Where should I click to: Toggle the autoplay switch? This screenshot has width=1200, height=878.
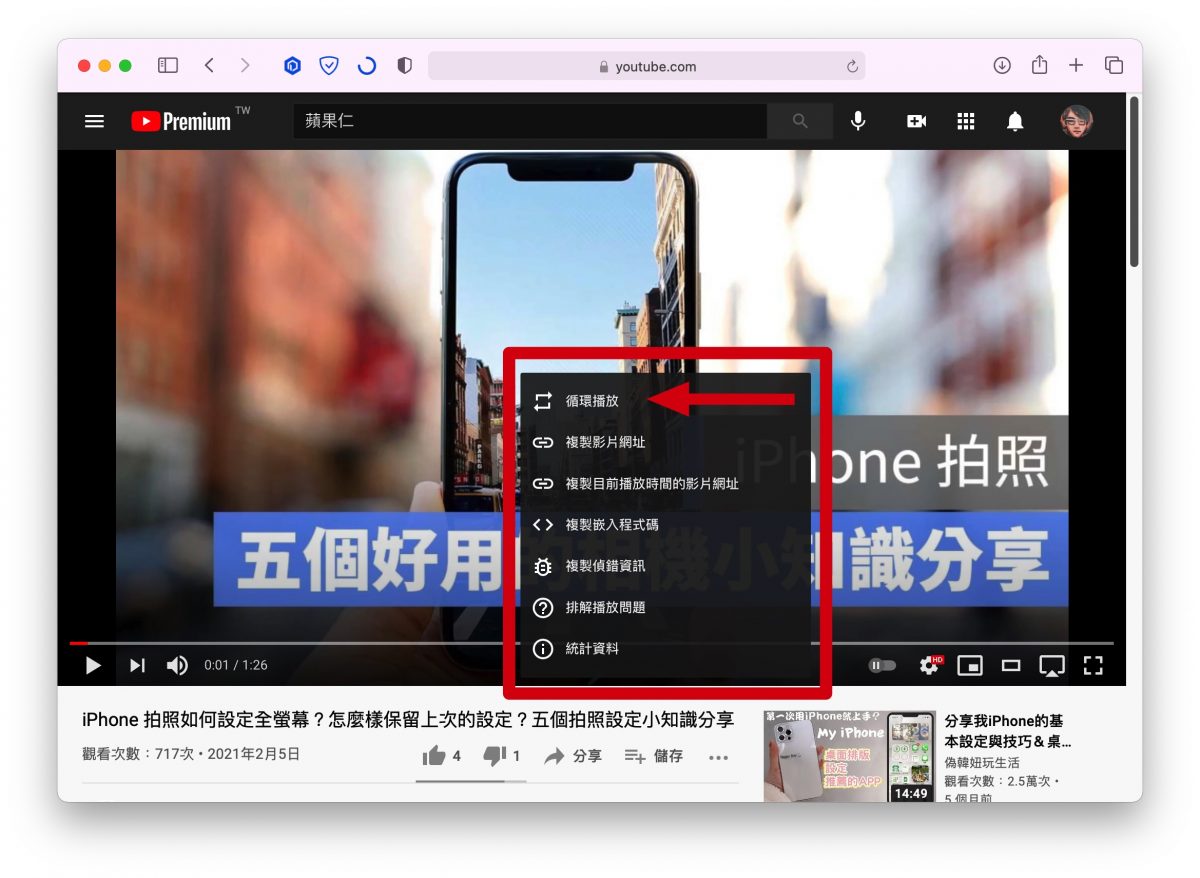pos(882,665)
